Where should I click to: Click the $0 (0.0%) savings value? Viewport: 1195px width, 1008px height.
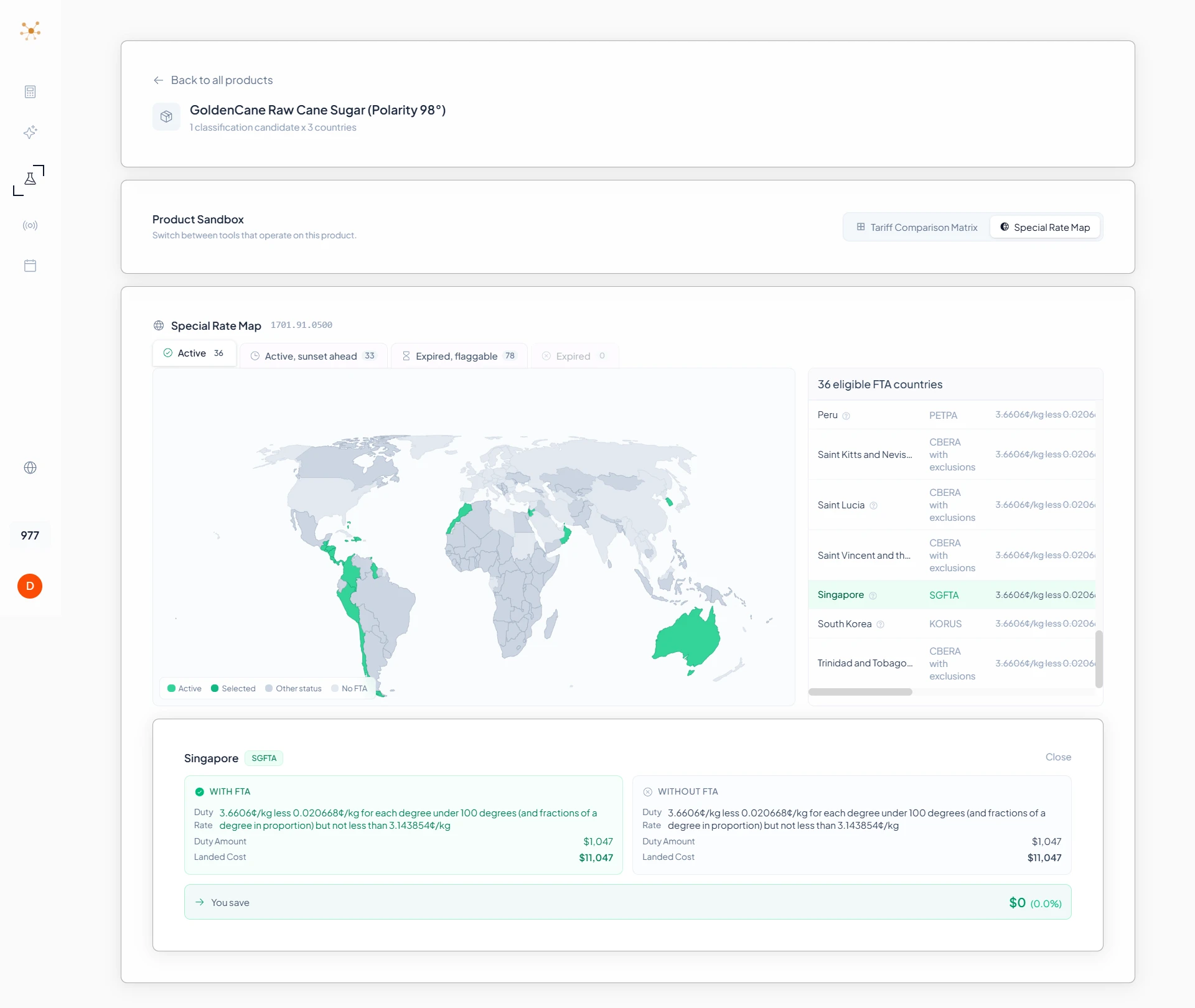click(x=1035, y=902)
